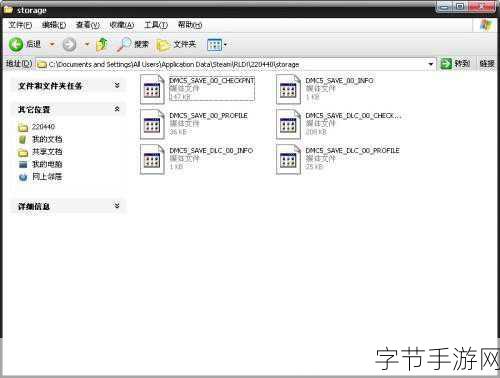Select DMC5_SAVE_00_INFO file icon

pos(288,89)
